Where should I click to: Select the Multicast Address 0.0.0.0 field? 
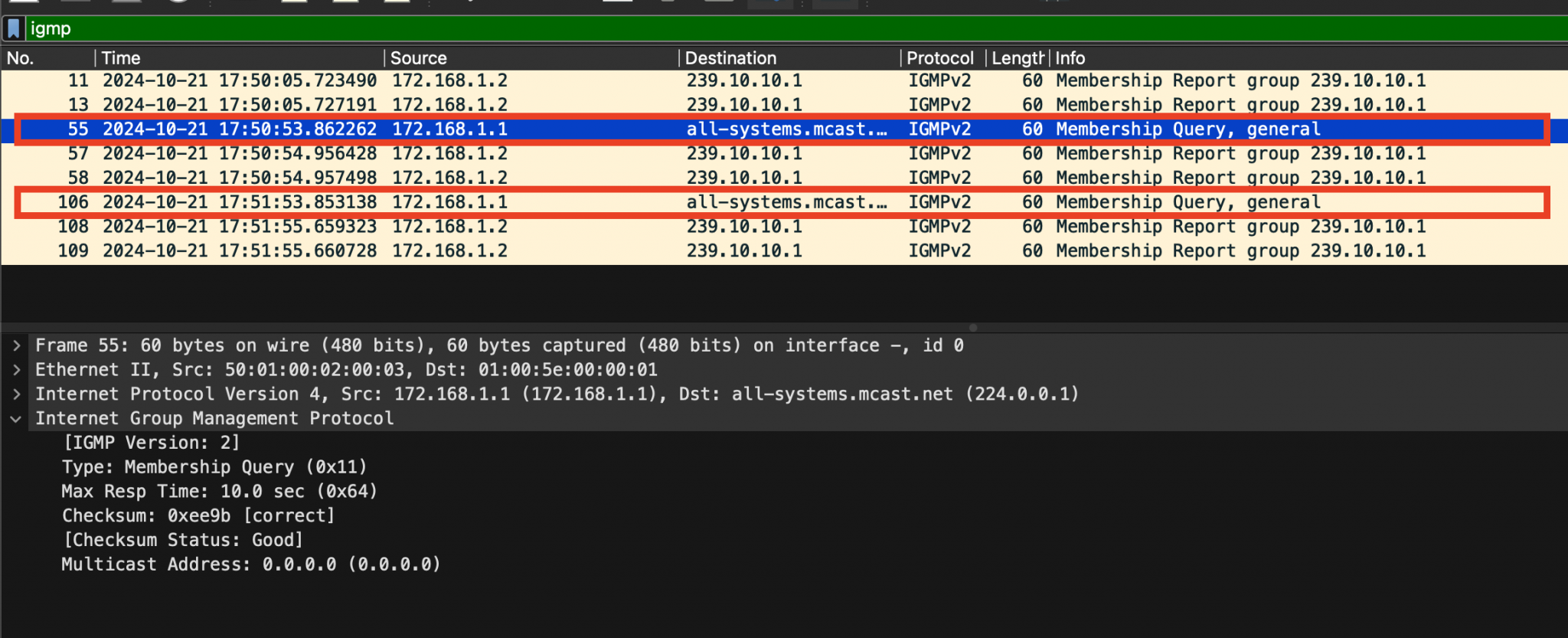point(251,564)
